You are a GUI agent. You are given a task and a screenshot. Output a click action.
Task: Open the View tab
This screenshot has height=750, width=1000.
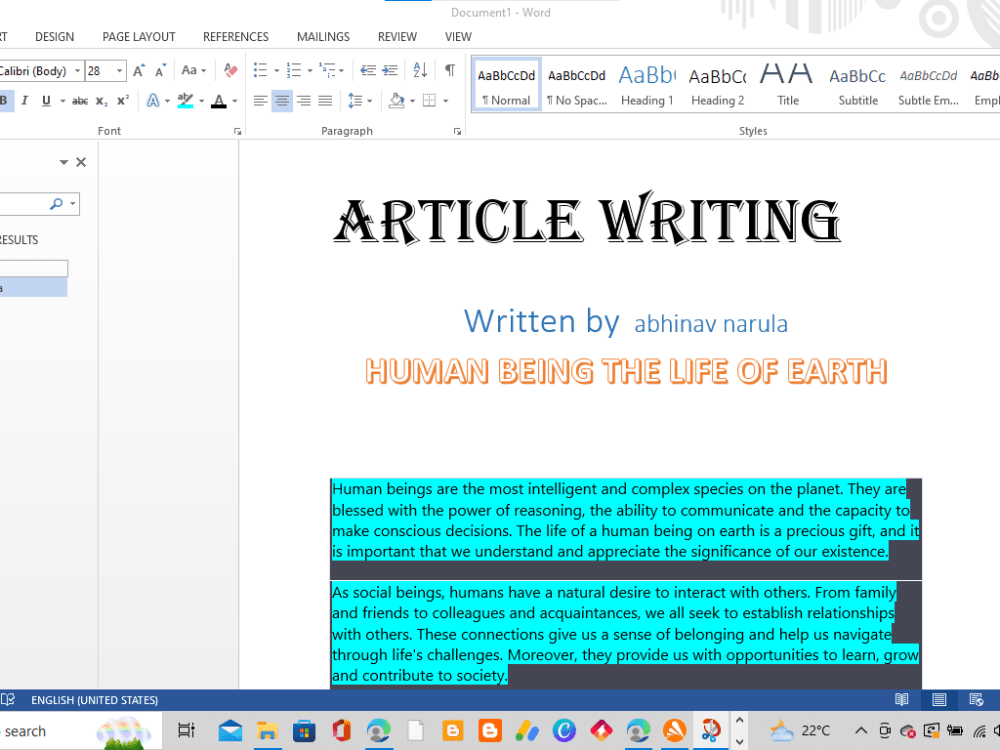459,37
